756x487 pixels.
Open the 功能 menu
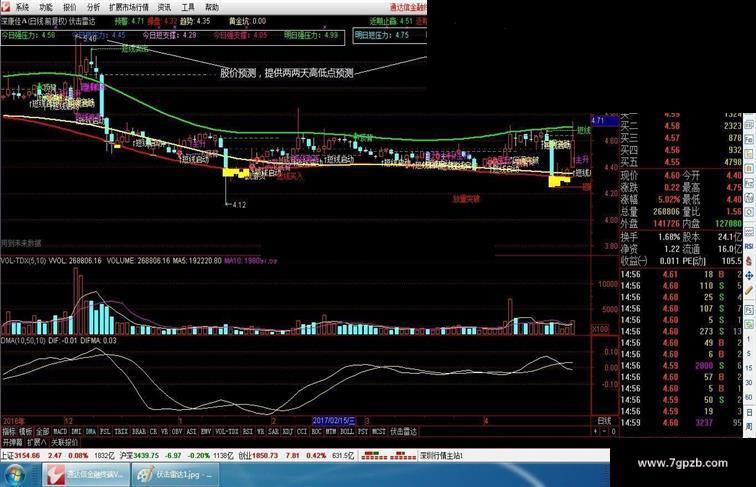pyautogui.click(x=46, y=7)
